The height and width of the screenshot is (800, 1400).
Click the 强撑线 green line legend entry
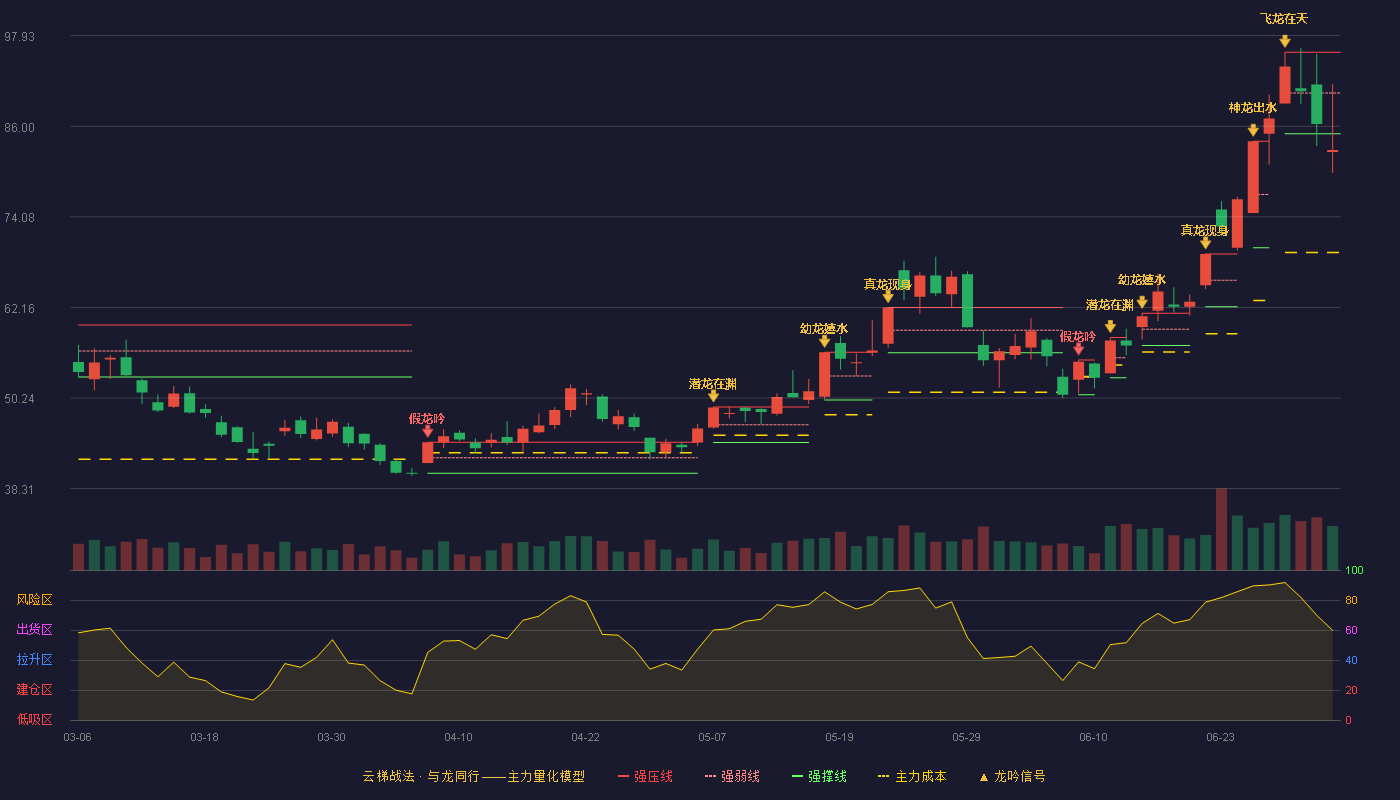[x=819, y=776]
